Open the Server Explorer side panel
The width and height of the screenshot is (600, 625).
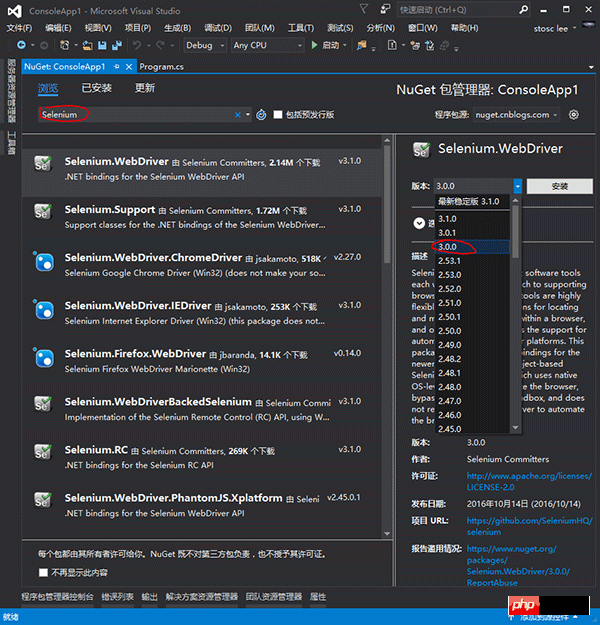(x=12, y=91)
